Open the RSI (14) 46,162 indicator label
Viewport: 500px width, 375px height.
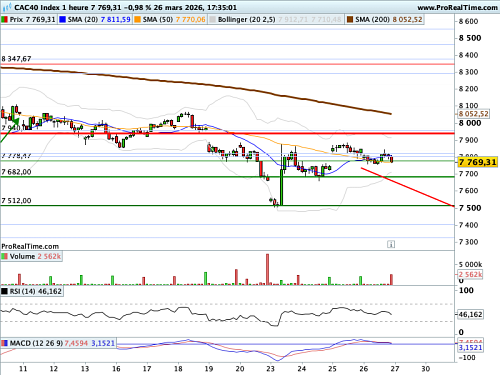[36, 291]
